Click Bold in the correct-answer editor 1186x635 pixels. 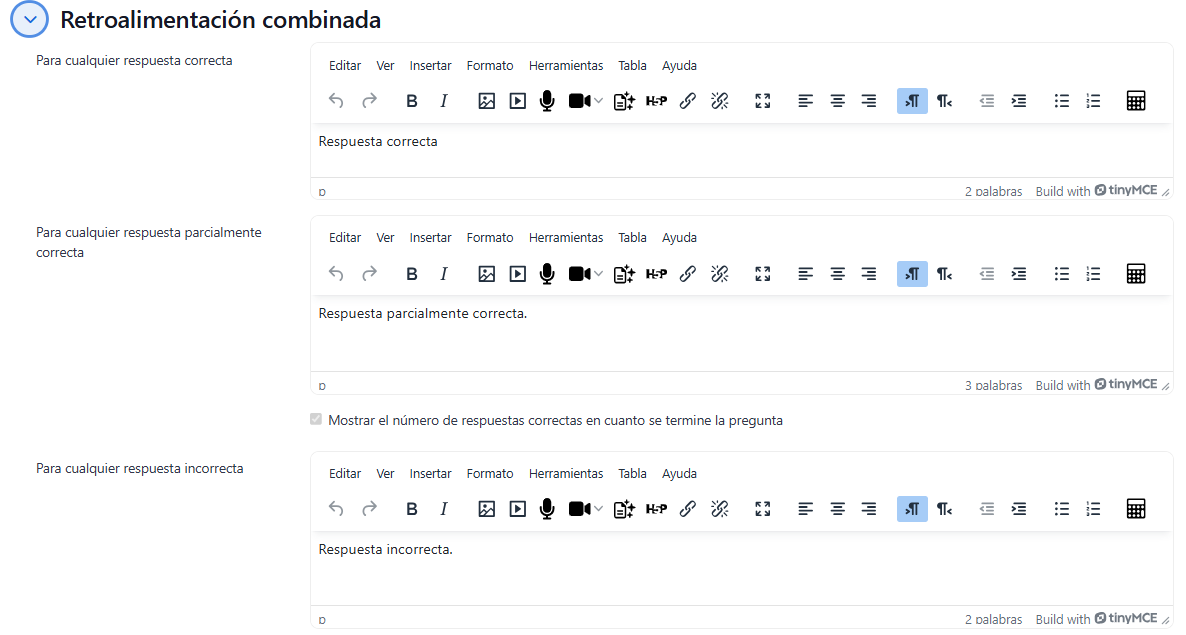pos(412,101)
